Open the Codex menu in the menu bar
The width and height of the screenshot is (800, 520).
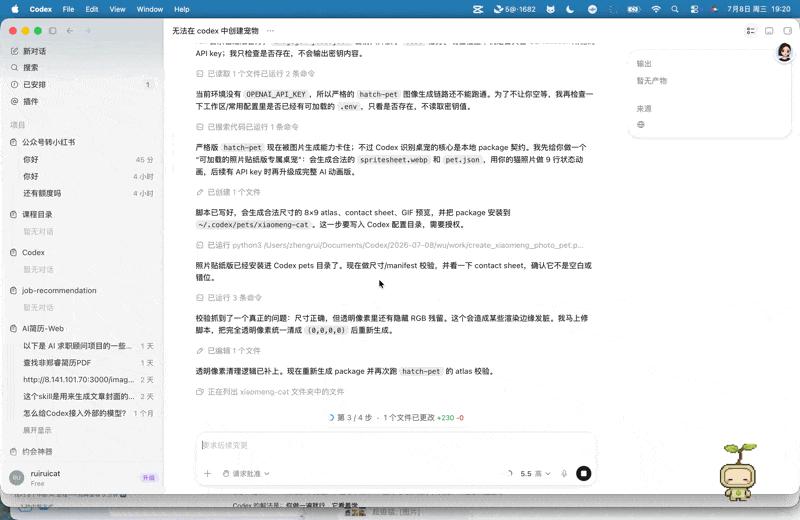pyautogui.click(x=41, y=9)
